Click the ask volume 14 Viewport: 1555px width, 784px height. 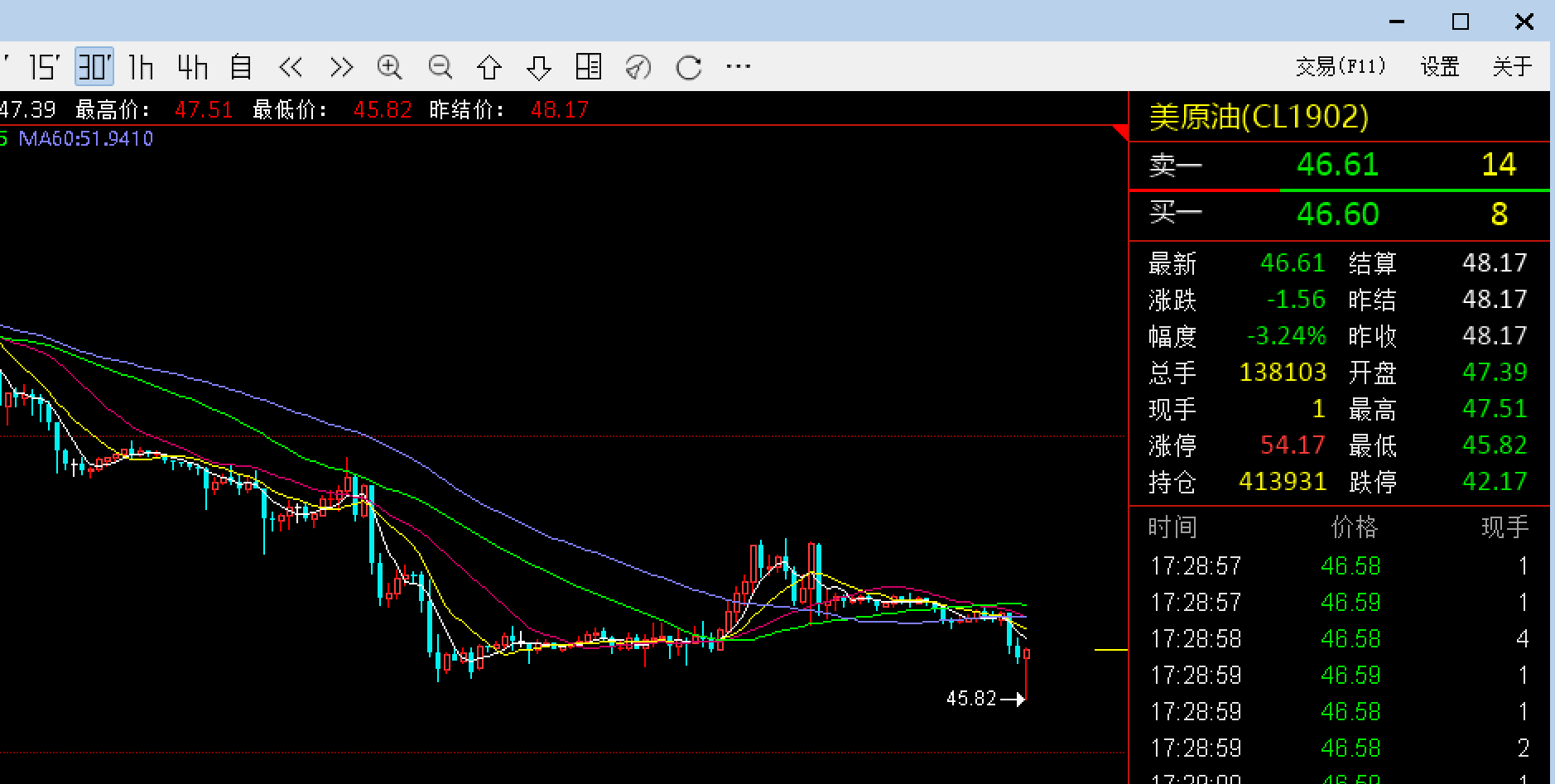click(1499, 165)
